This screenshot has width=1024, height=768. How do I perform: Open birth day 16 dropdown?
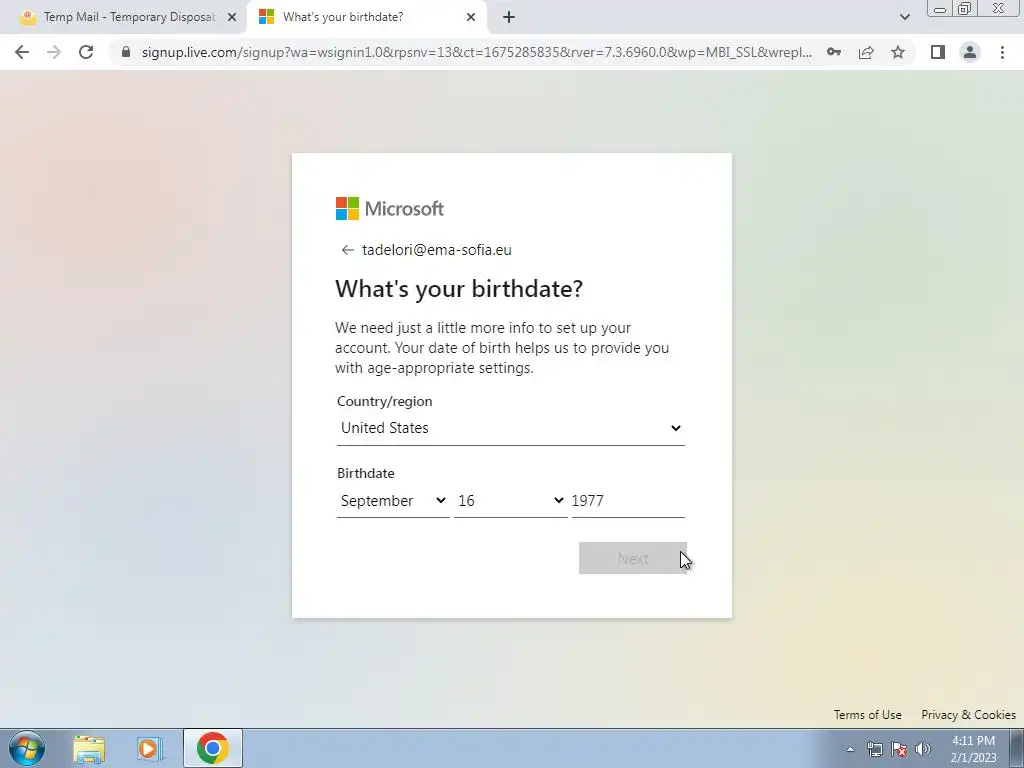(510, 501)
